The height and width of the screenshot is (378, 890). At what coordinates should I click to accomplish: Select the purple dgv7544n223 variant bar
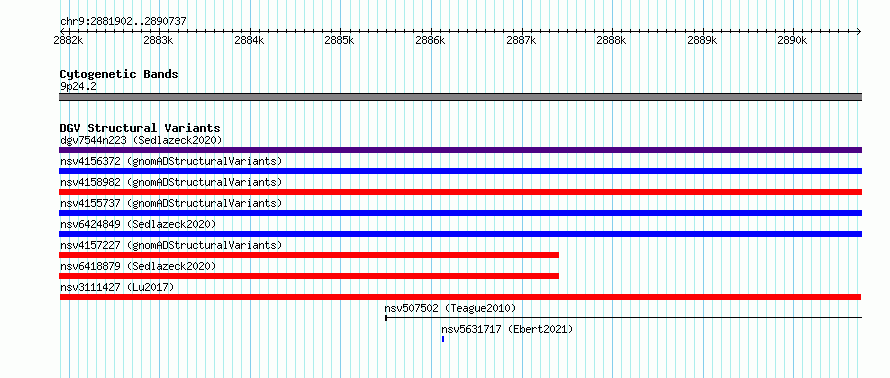(460, 150)
